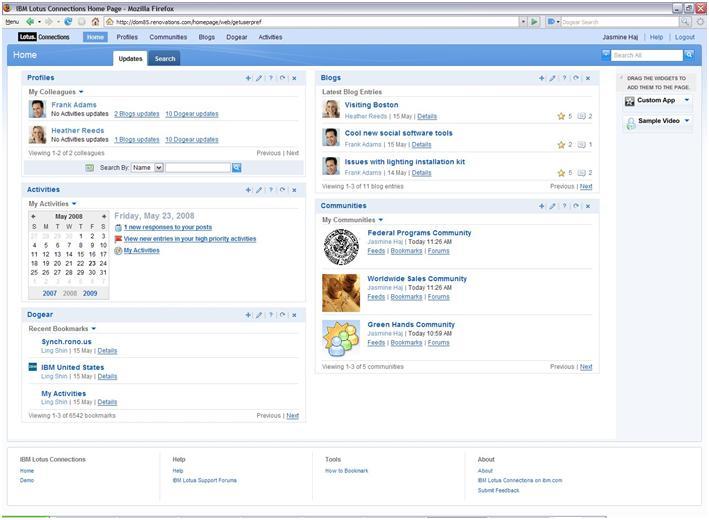Select May 23 in the calendar
This screenshot has height=520, width=709.
(92, 263)
